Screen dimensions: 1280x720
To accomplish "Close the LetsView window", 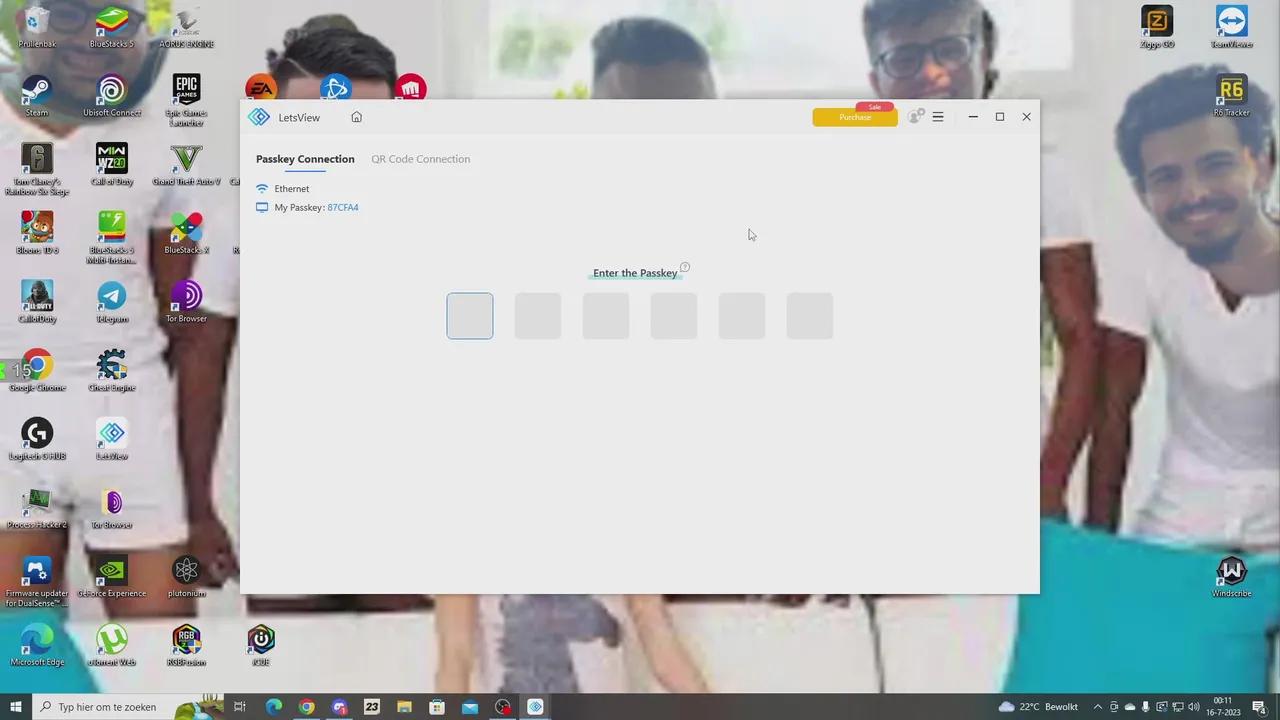I will 1026,117.
